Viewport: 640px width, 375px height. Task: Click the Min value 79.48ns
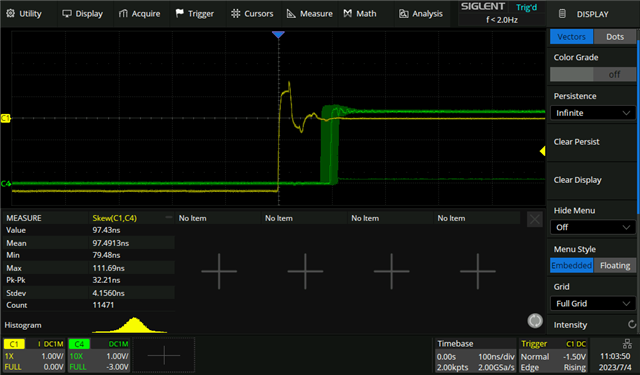point(106,255)
